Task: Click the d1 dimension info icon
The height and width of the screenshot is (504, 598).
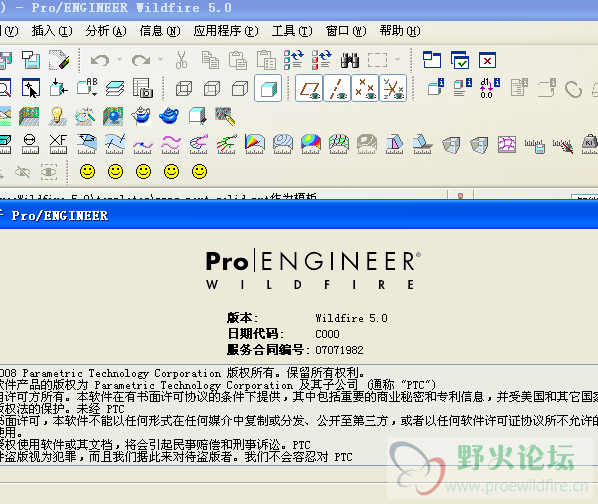Action: tap(490, 88)
